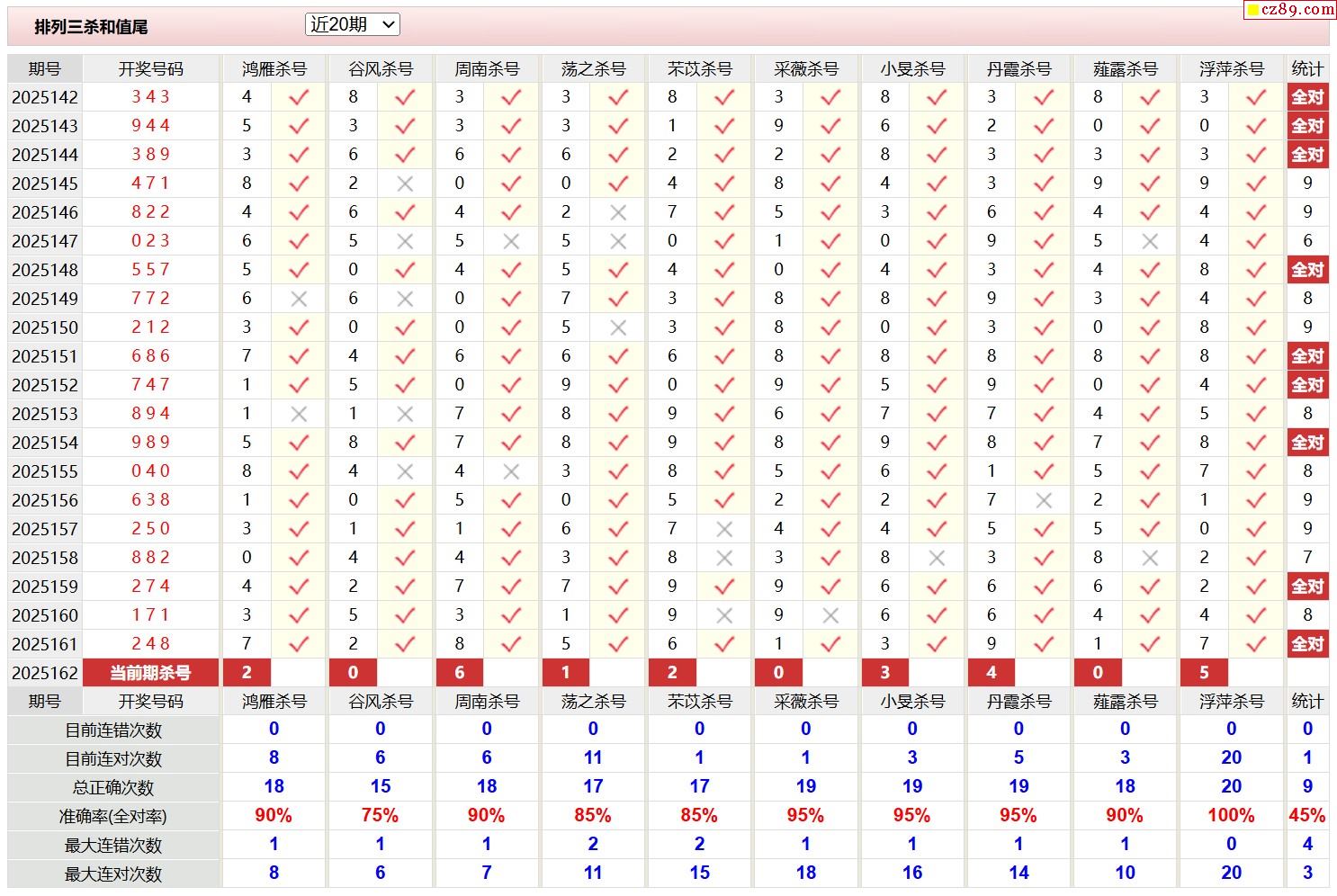Click the 小旻 red checkmark in row 2025144
Image resolution: width=1337 pixels, height=896 pixels.
(x=937, y=155)
